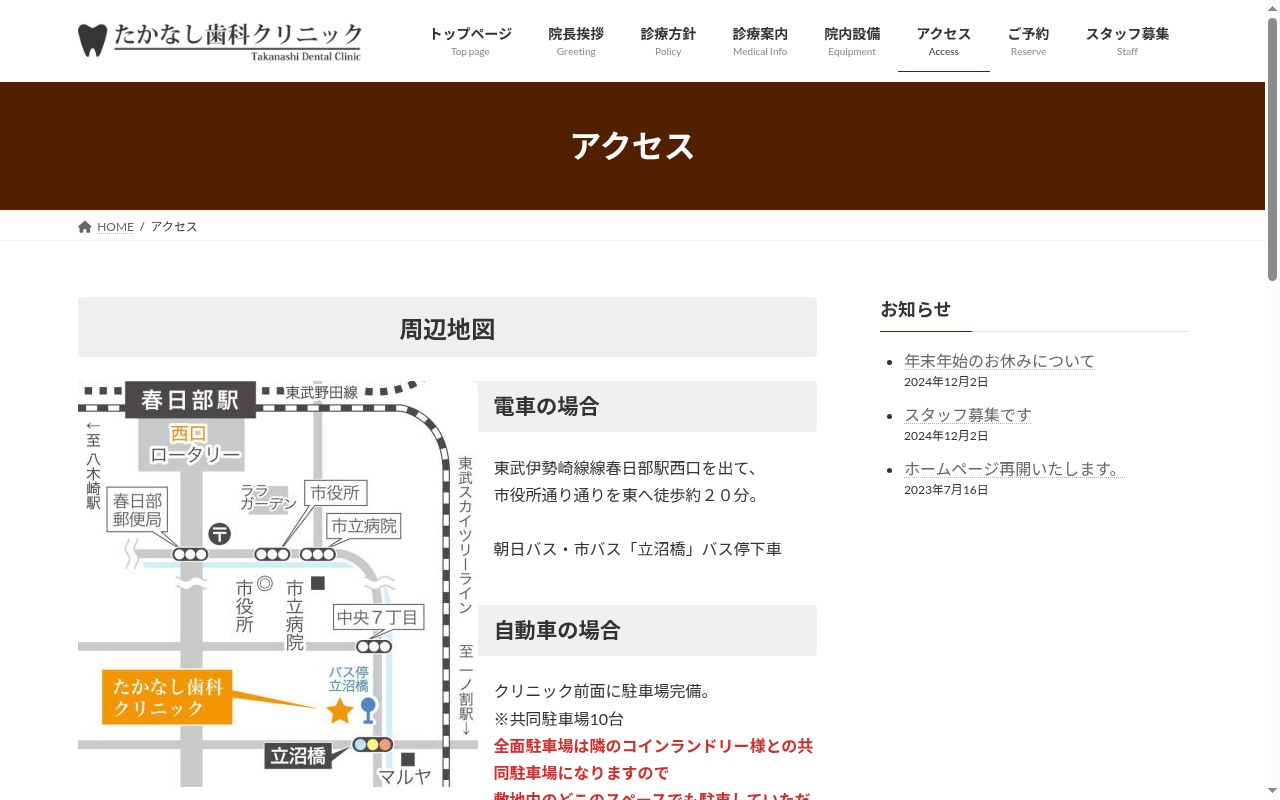Click the text ※共同駐車場10台
This screenshot has height=800, width=1280.
559,719
